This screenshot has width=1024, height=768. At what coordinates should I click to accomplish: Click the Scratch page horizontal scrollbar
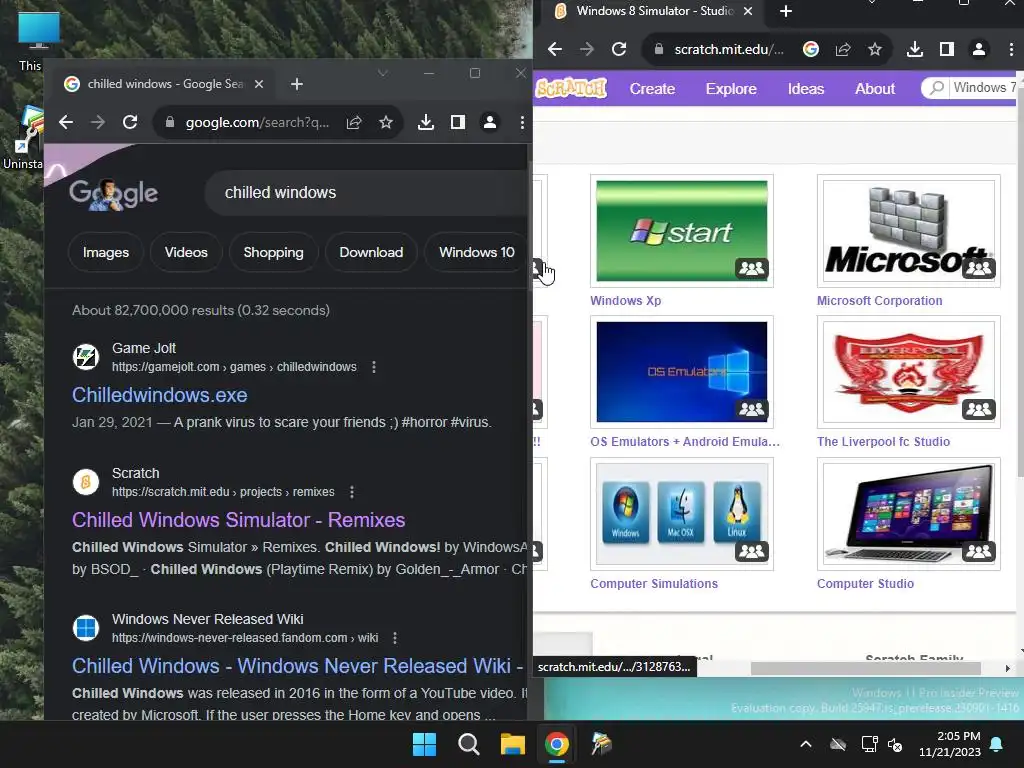[865, 668]
